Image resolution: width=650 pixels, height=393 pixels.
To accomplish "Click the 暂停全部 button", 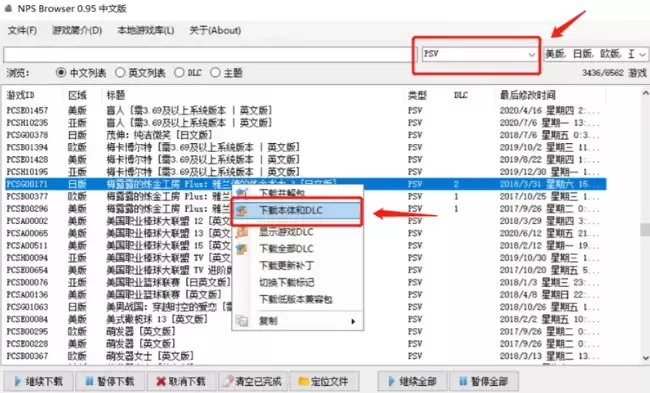I will click(484, 381).
